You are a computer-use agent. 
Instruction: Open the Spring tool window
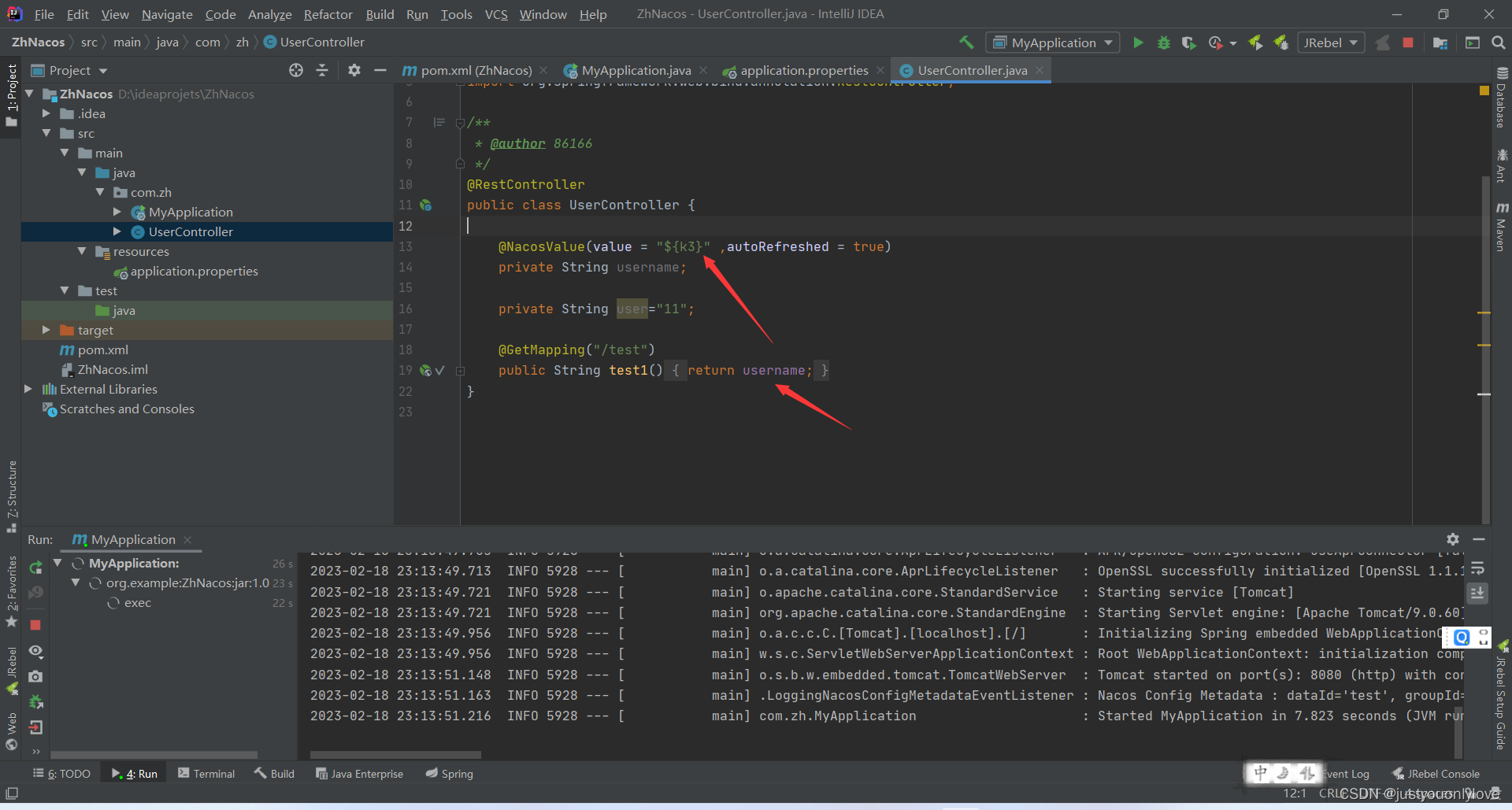coord(450,774)
